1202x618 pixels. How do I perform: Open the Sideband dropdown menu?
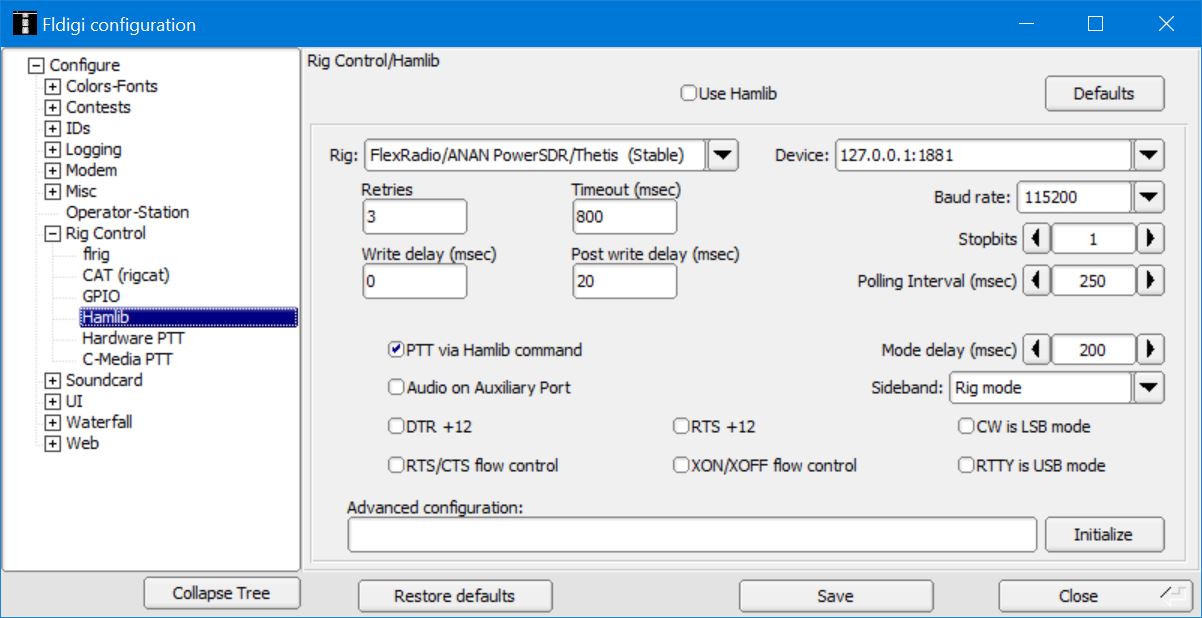(1149, 387)
